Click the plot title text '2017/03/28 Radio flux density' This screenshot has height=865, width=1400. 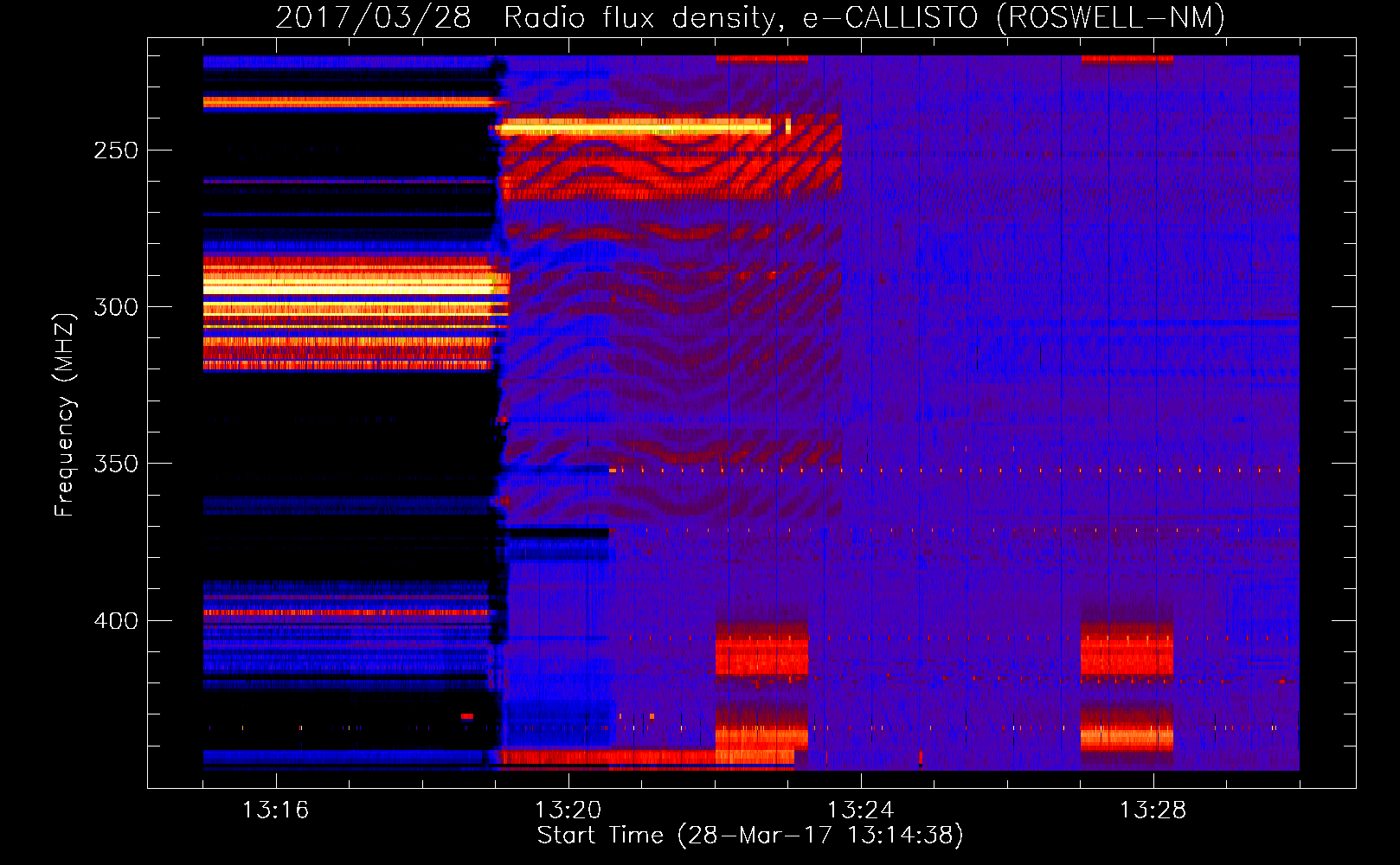coord(530,17)
